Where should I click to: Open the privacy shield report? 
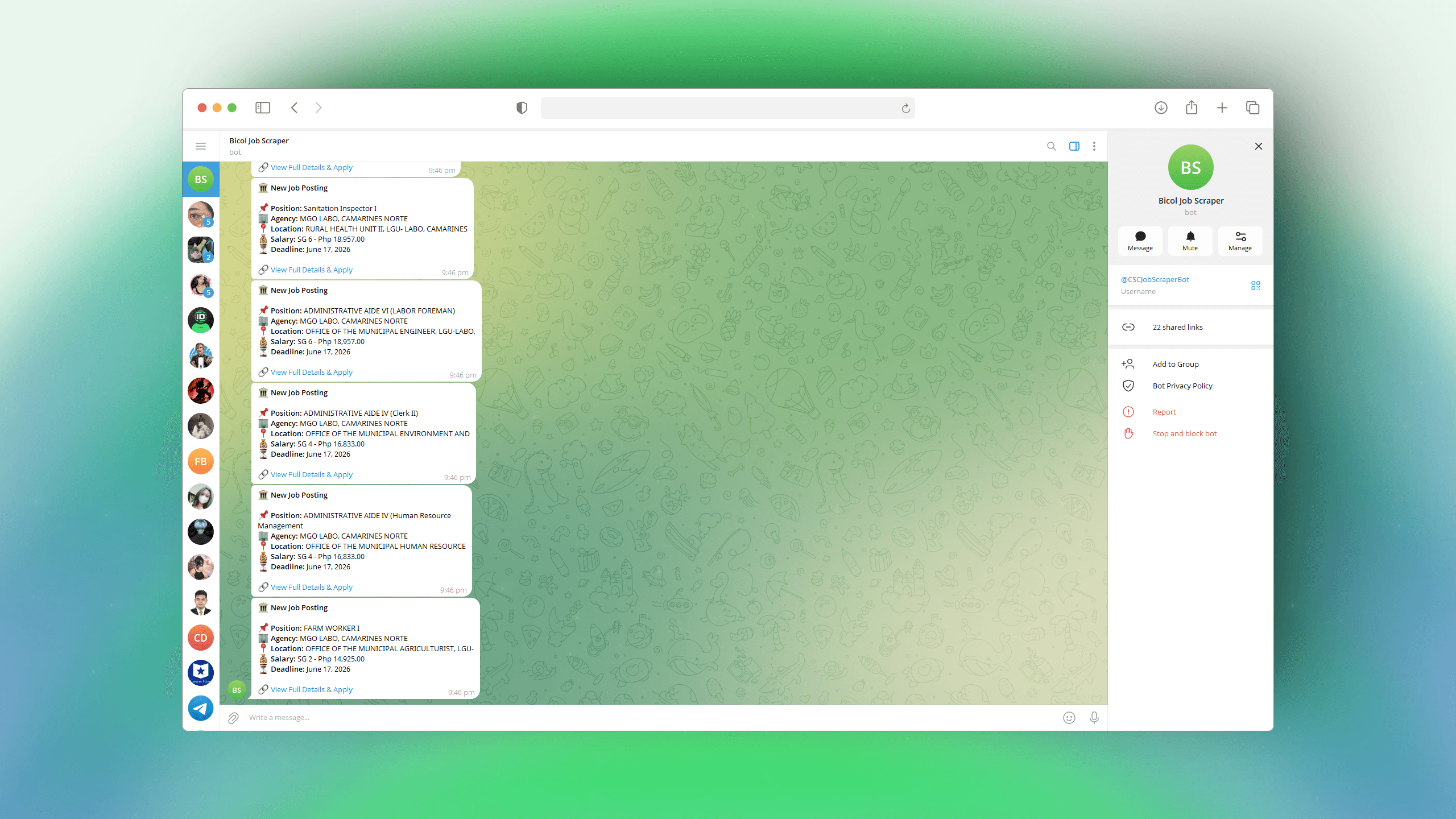tap(522, 107)
